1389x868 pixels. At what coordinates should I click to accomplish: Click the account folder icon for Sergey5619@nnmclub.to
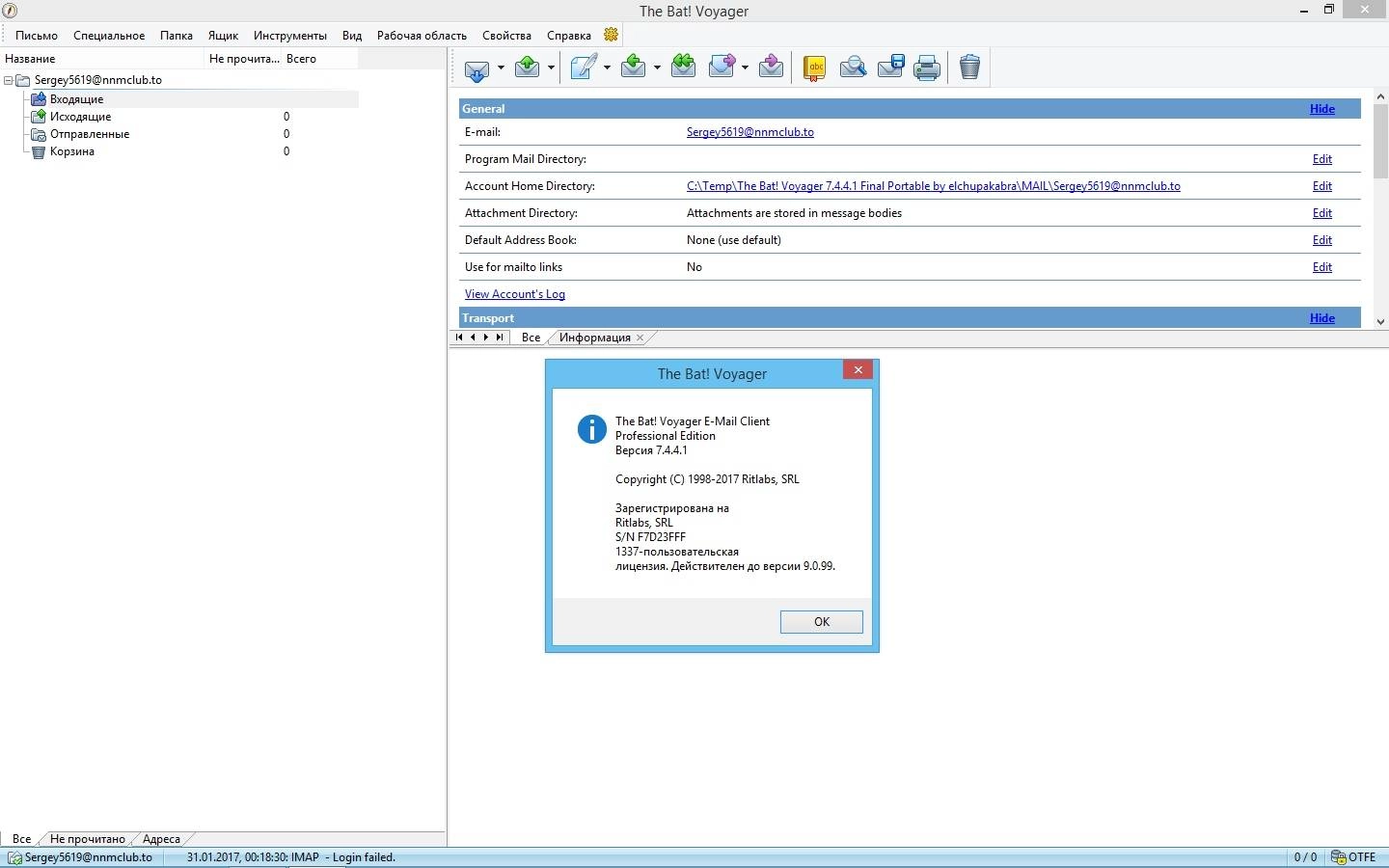click(x=23, y=80)
